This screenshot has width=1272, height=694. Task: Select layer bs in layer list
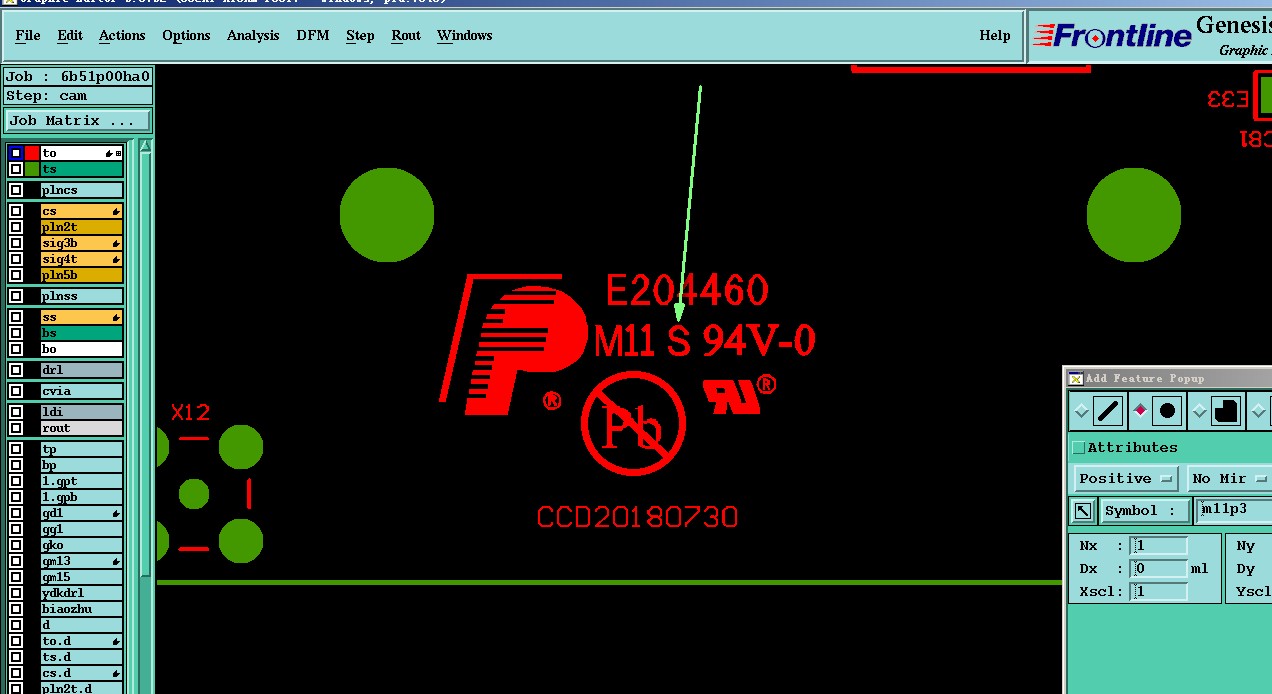tap(81, 333)
